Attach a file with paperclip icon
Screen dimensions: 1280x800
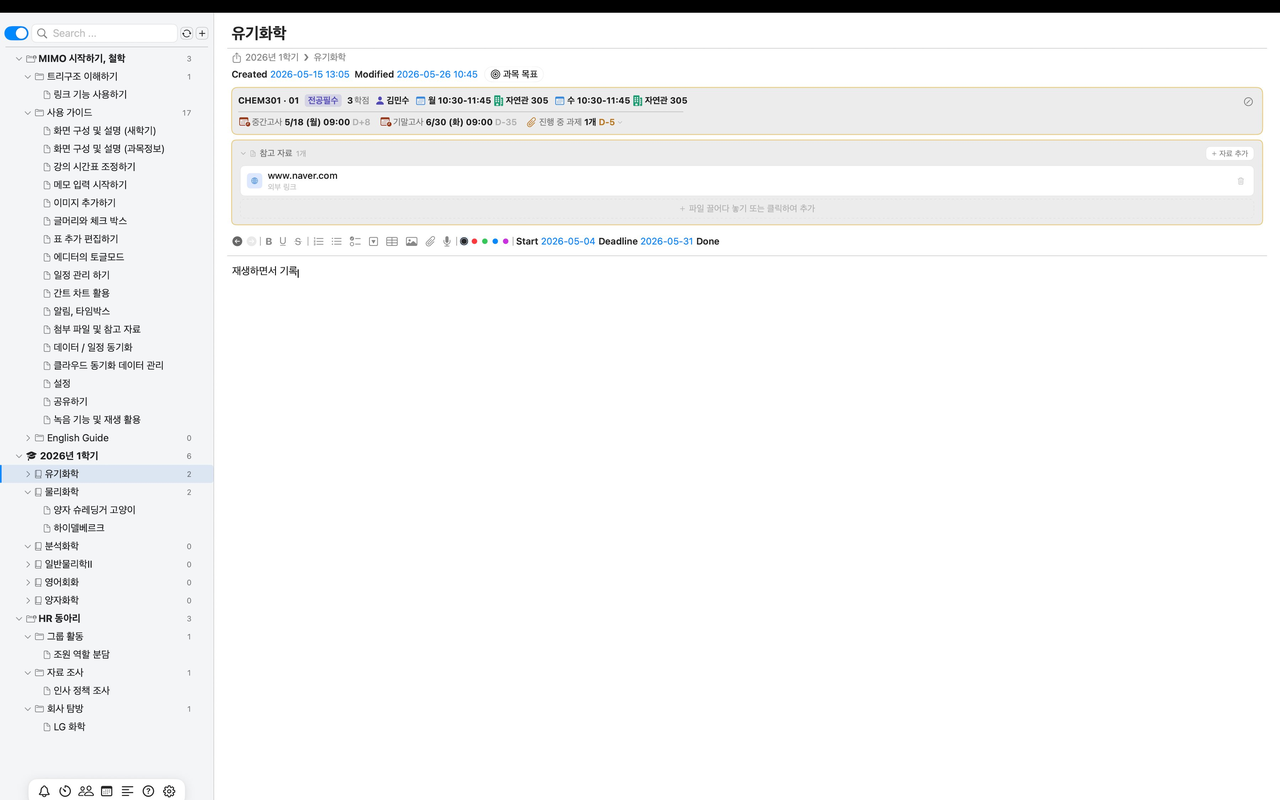pyautogui.click(x=430, y=241)
